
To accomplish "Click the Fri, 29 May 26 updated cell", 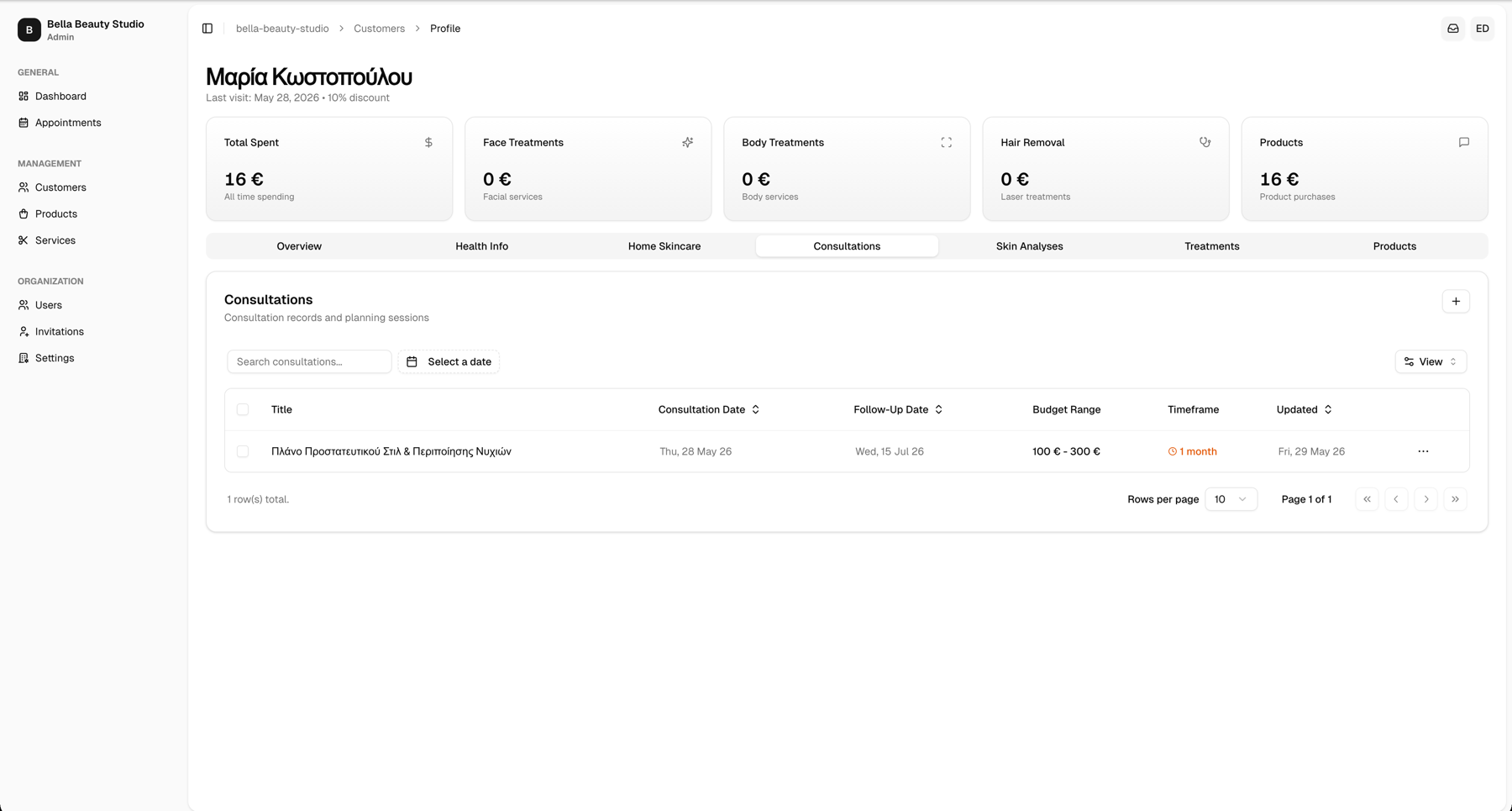I will (x=1311, y=451).
